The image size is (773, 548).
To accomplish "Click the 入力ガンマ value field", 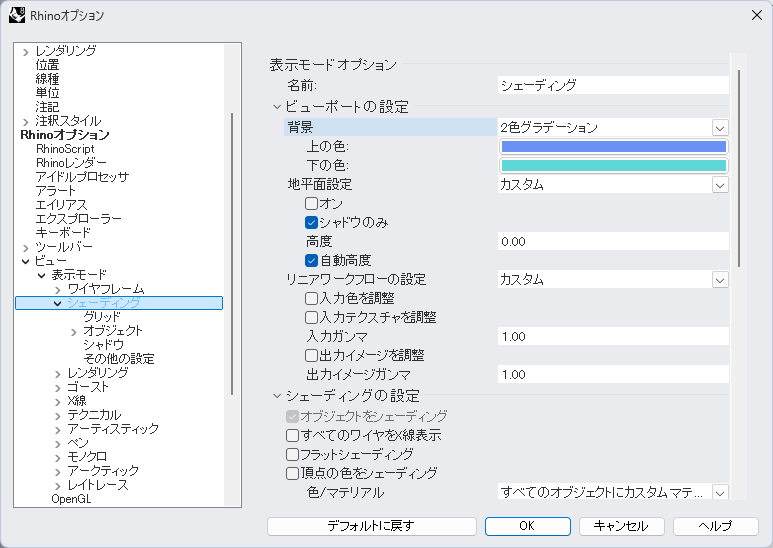I will coord(613,337).
